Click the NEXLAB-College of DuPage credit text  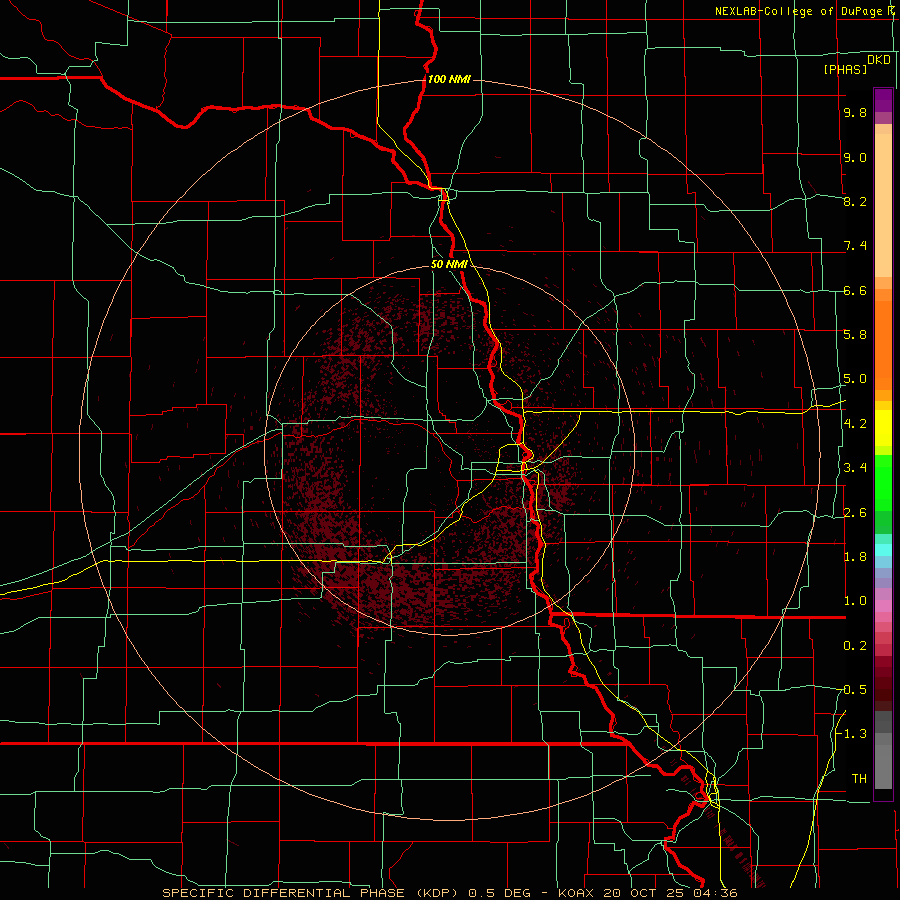pos(803,11)
